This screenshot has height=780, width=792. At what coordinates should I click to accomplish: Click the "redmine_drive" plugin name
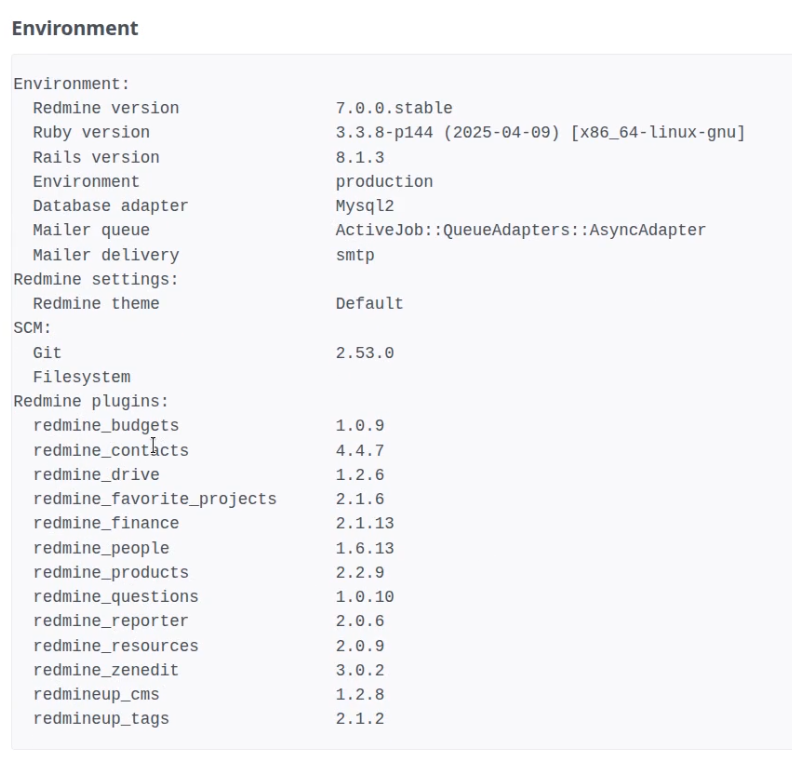point(96,475)
